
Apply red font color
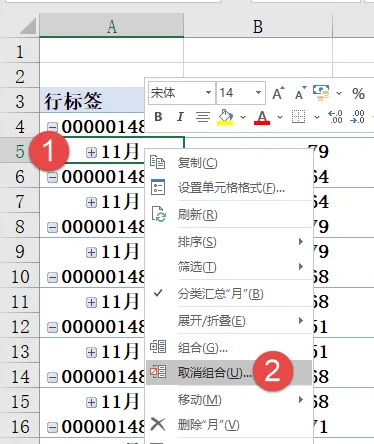(262, 117)
